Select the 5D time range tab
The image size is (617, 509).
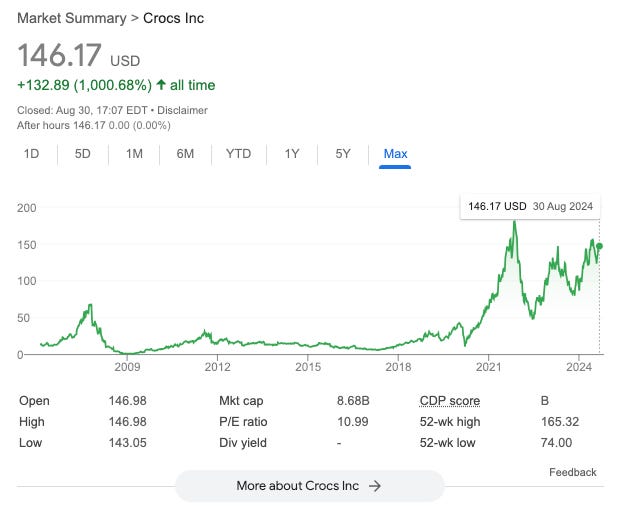point(83,154)
